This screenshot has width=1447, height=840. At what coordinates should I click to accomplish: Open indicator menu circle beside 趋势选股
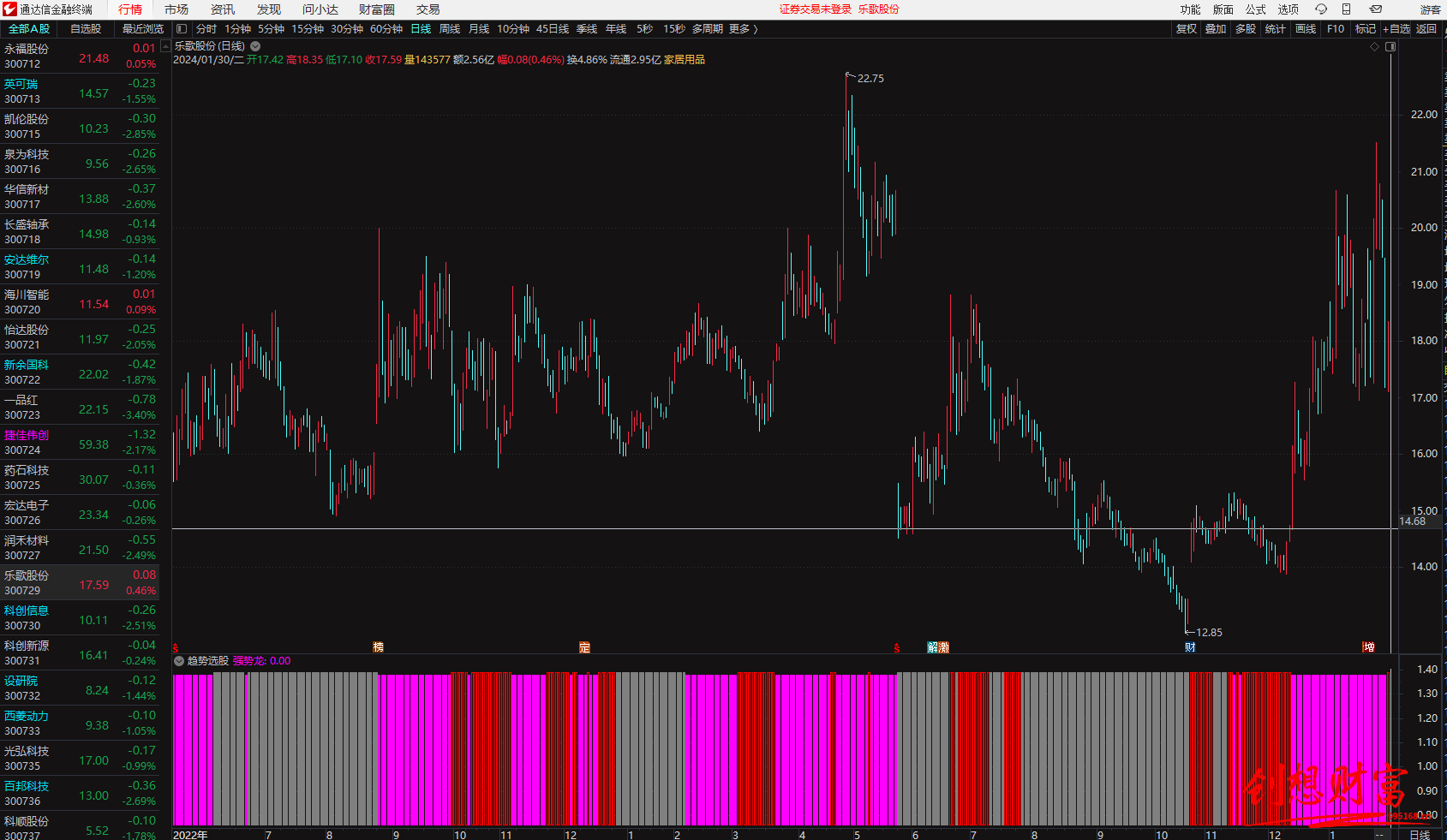click(179, 661)
